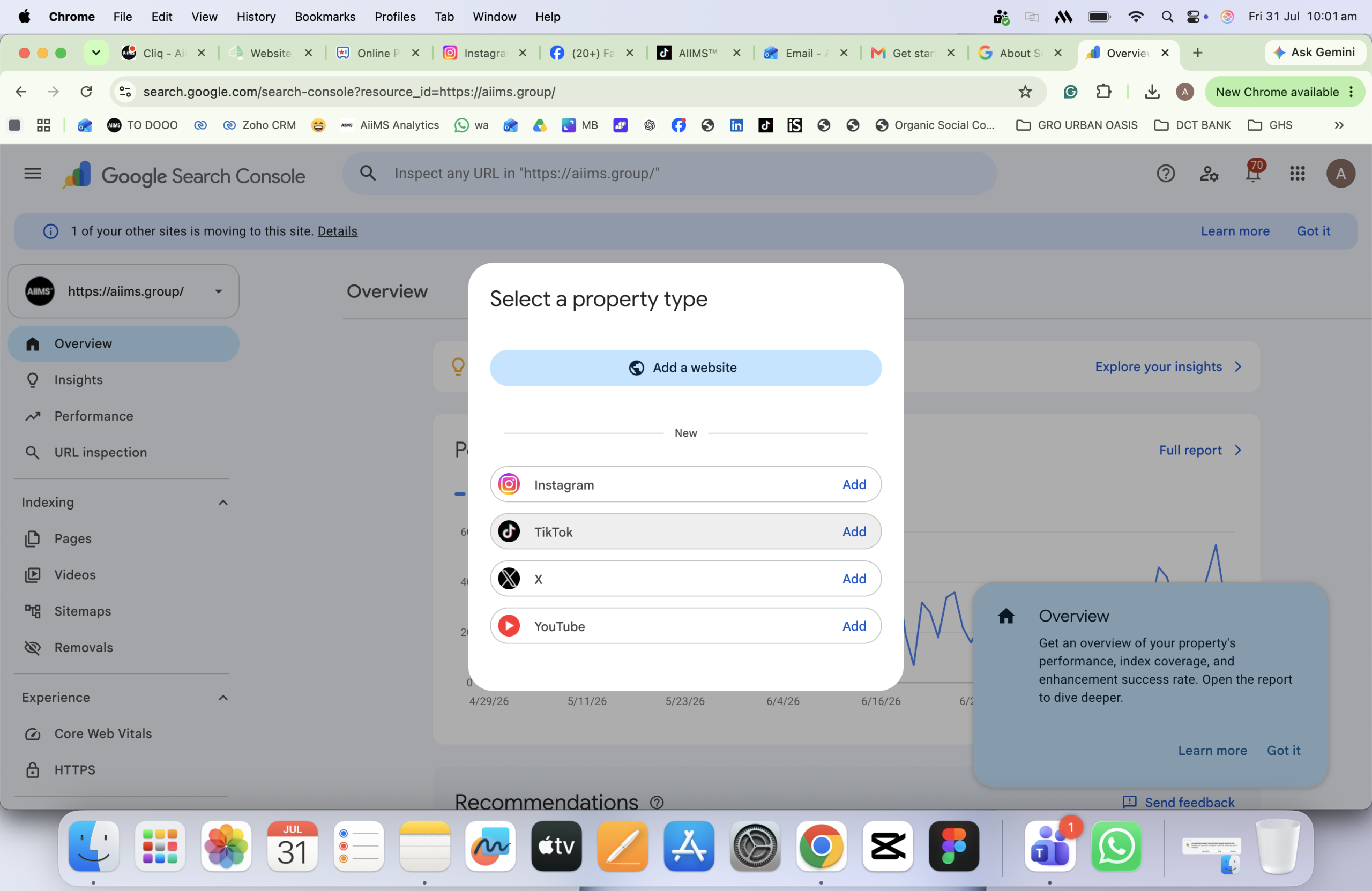Open the Zoho CRM bookmark
This screenshot has height=891, width=1372.
(259, 125)
